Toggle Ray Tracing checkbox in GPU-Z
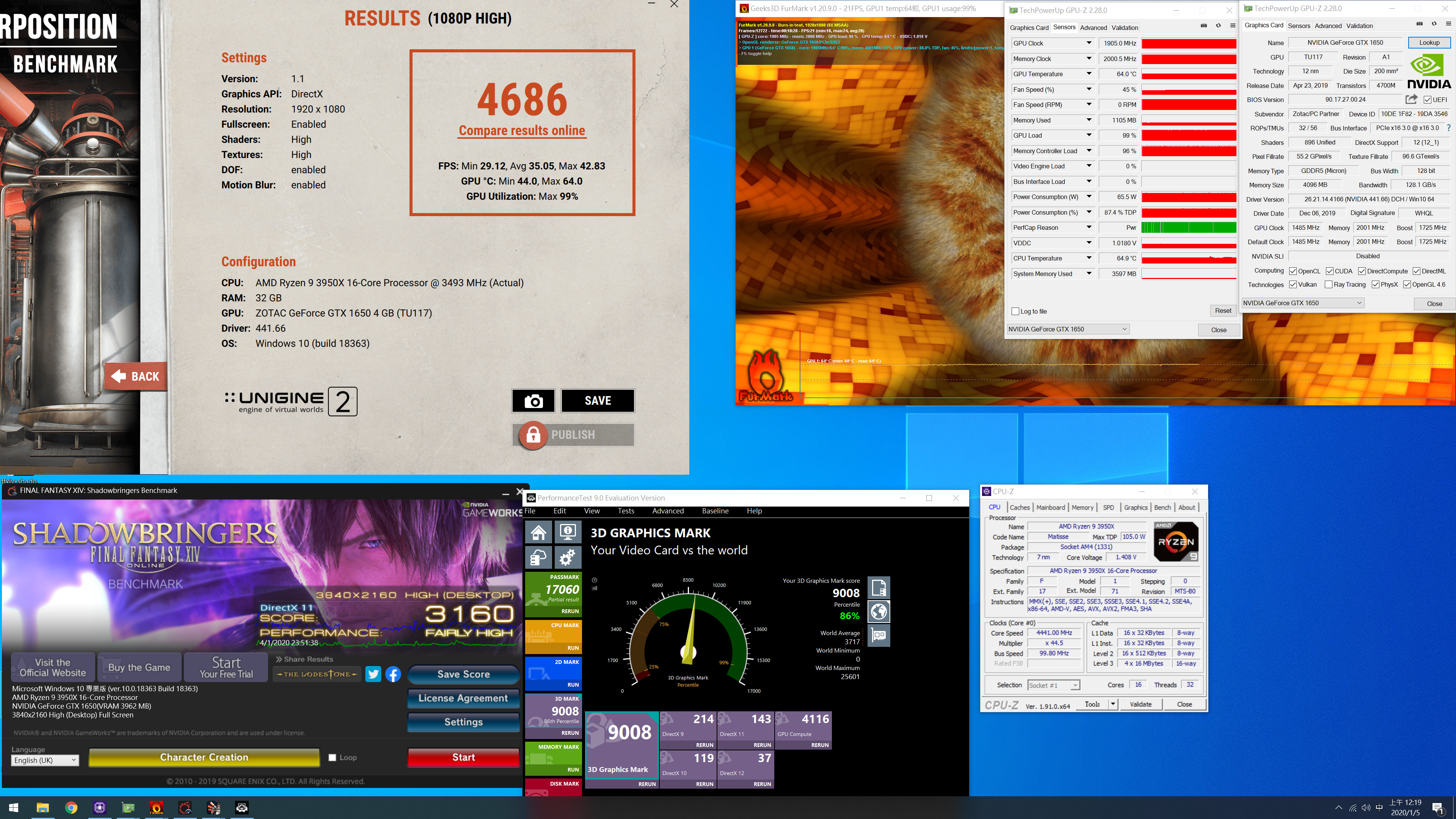 pyautogui.click(x=1328, y=285)
